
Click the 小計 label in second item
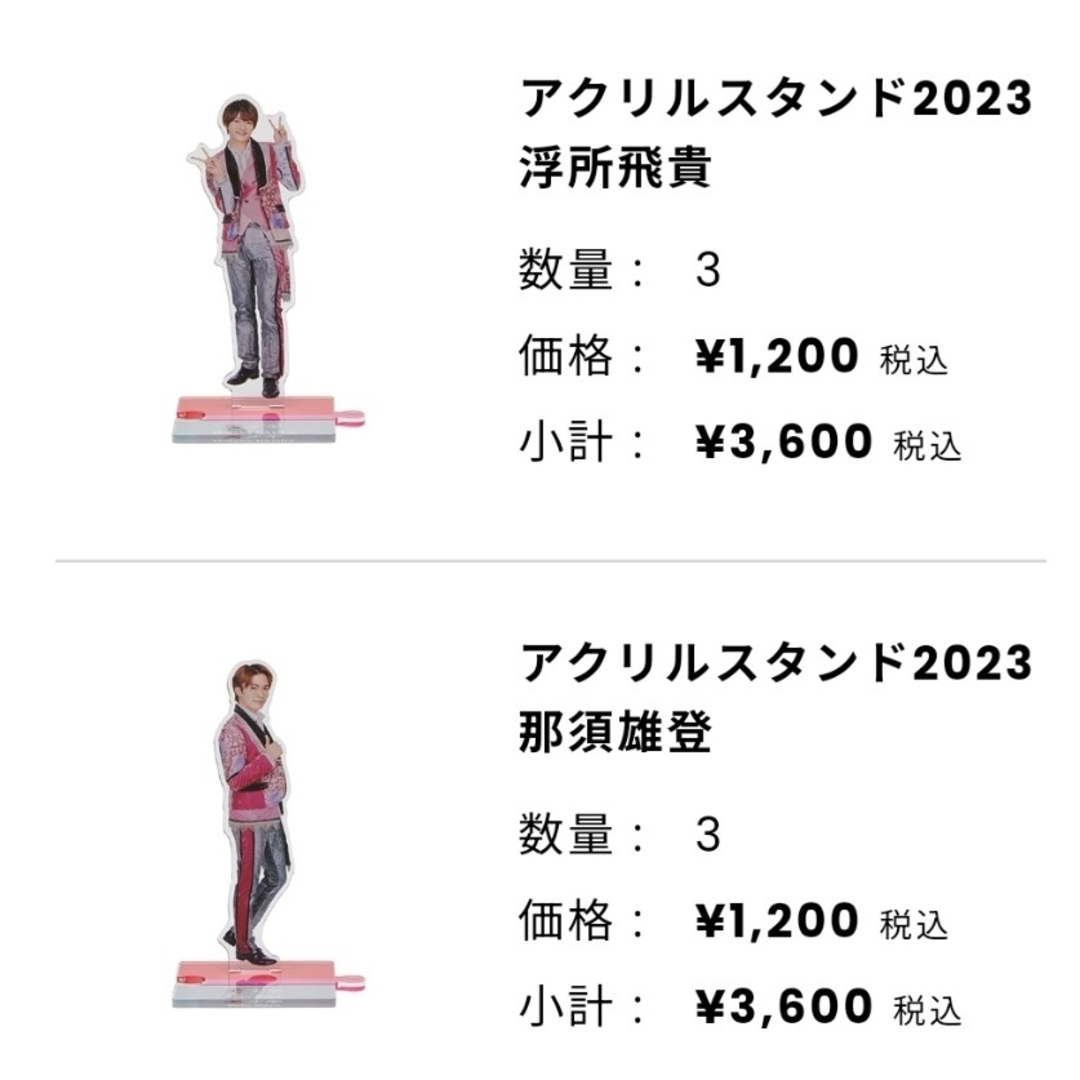[565, 1007]
